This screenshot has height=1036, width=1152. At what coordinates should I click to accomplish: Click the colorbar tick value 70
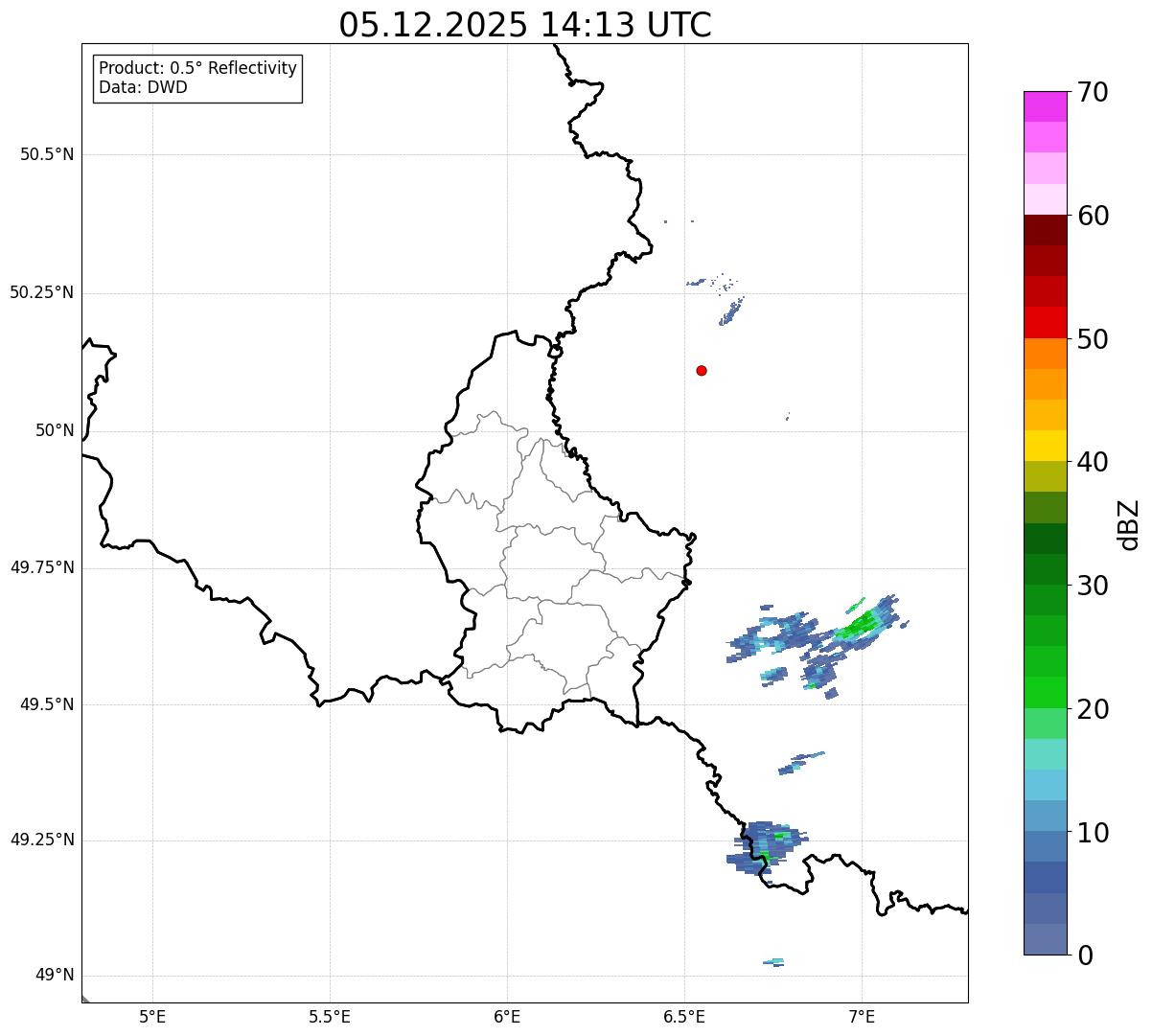(1092, 92)
